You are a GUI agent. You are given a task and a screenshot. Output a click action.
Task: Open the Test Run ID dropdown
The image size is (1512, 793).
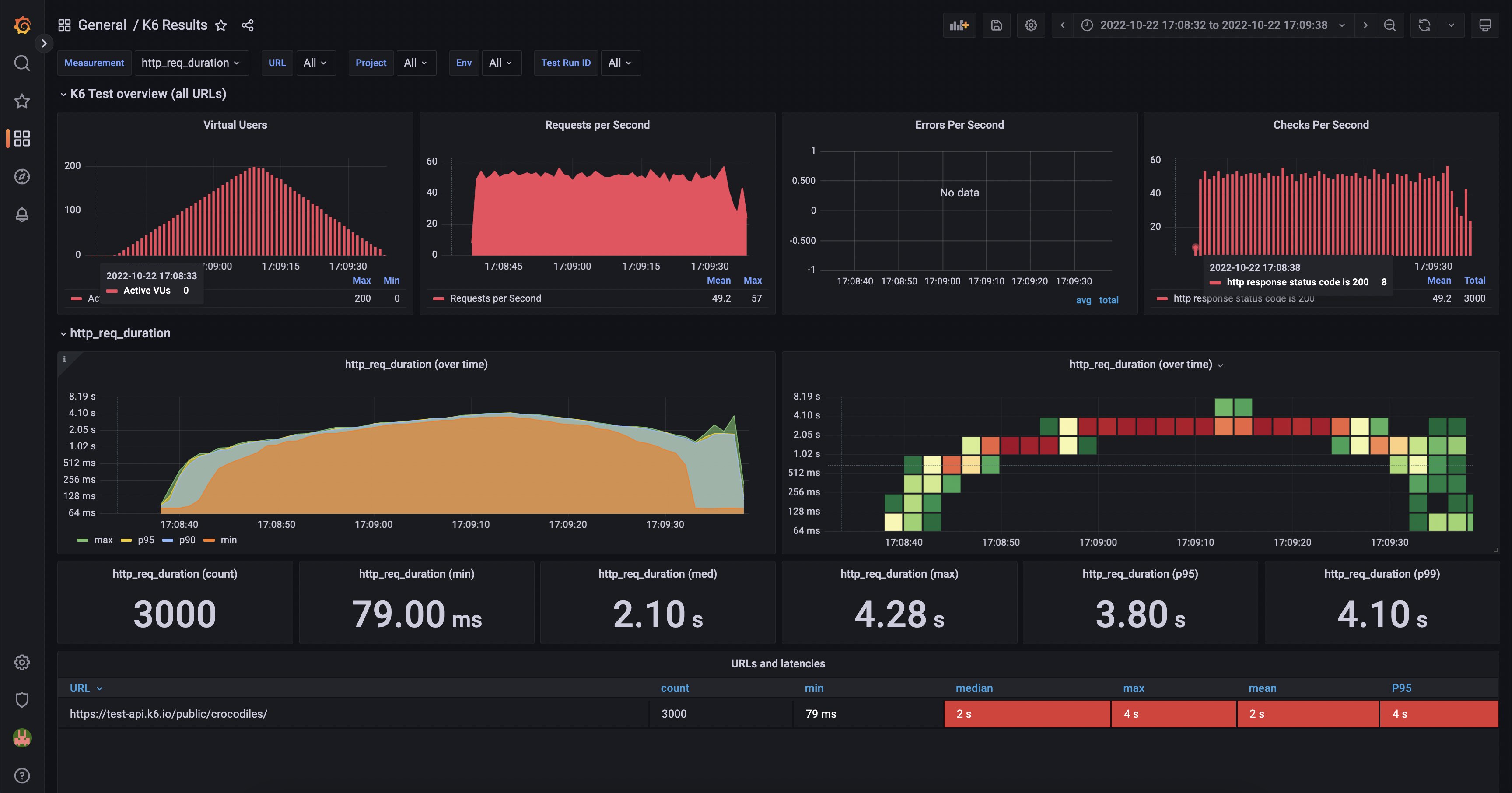[619, 63]
